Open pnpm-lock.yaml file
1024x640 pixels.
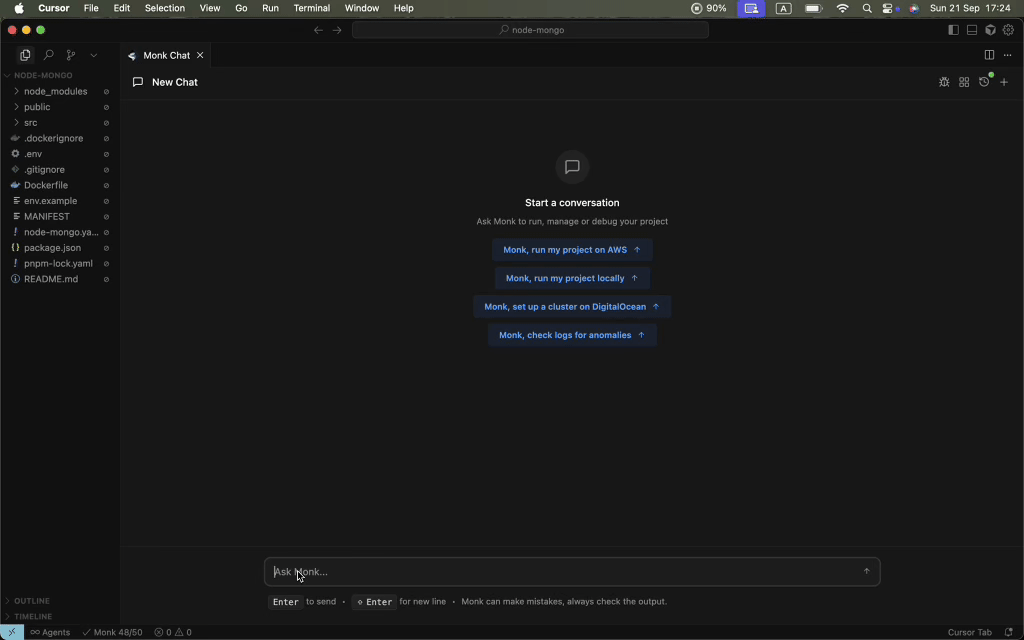pyautogui.click(x=59, y=263)
